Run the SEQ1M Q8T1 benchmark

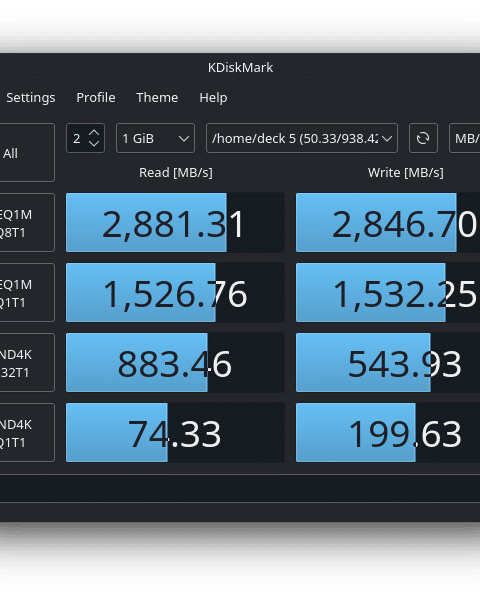point(27,223)
